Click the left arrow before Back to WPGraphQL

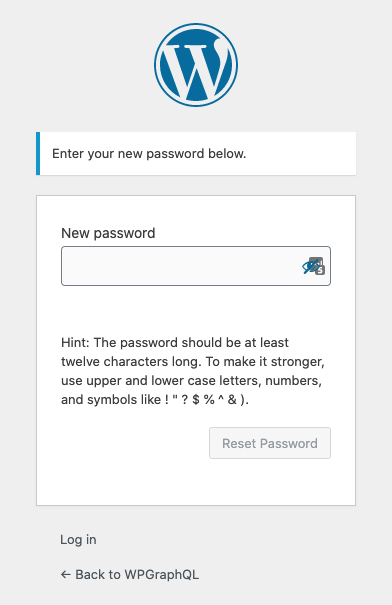[66, 575]
